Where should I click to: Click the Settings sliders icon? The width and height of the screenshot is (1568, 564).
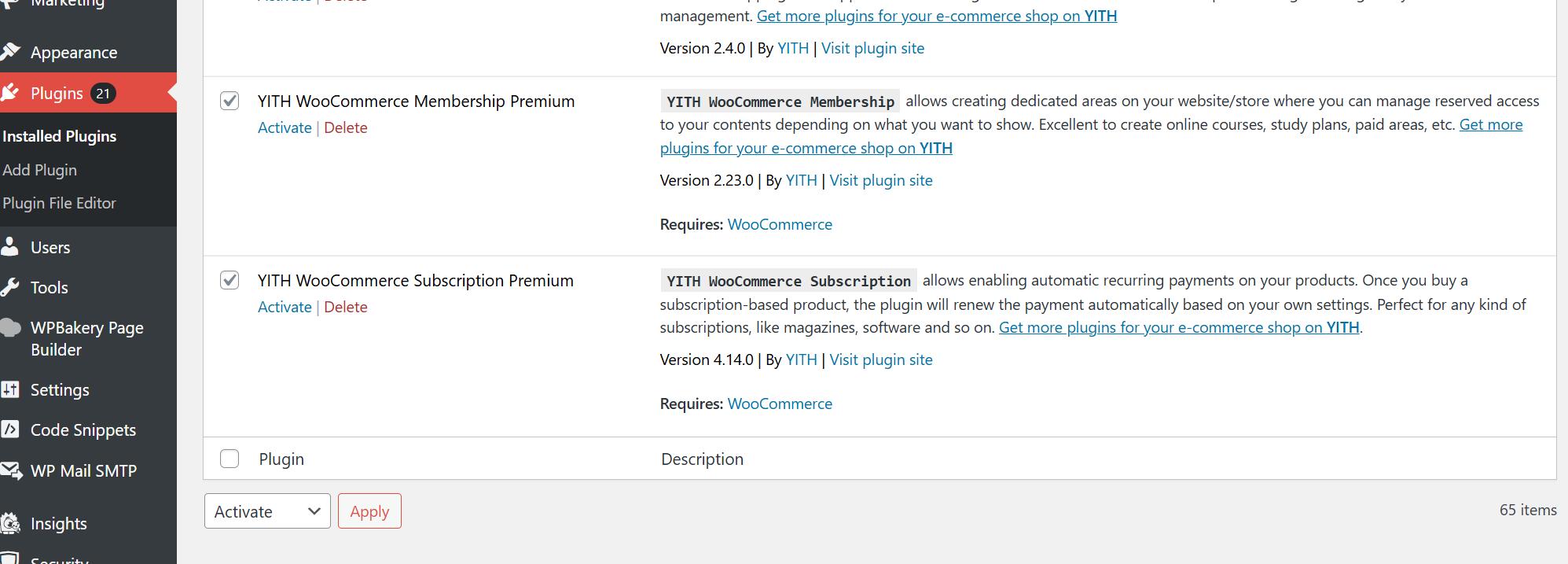[x=10, y=389]
